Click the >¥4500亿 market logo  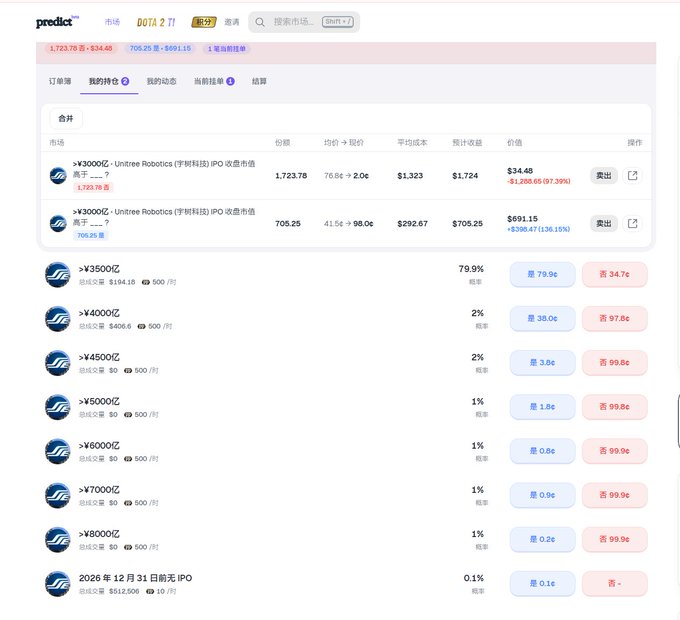click(x=58, y=363)
